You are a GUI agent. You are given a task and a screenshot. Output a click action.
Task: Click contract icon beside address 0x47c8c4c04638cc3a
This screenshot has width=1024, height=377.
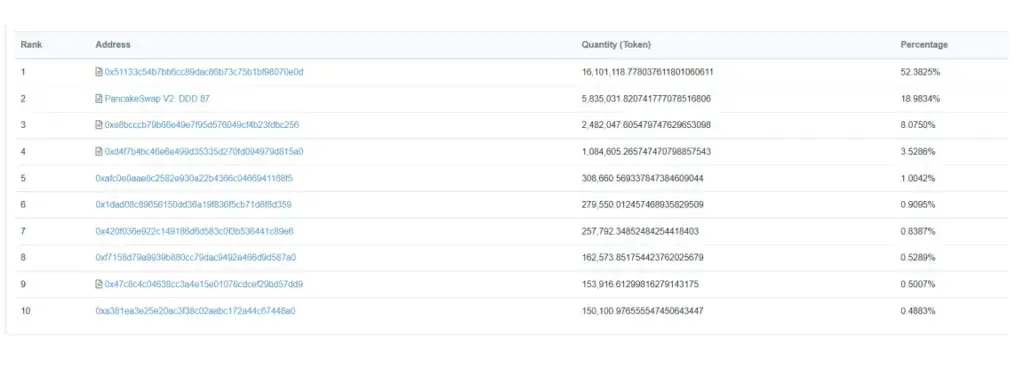coord(99,284)
